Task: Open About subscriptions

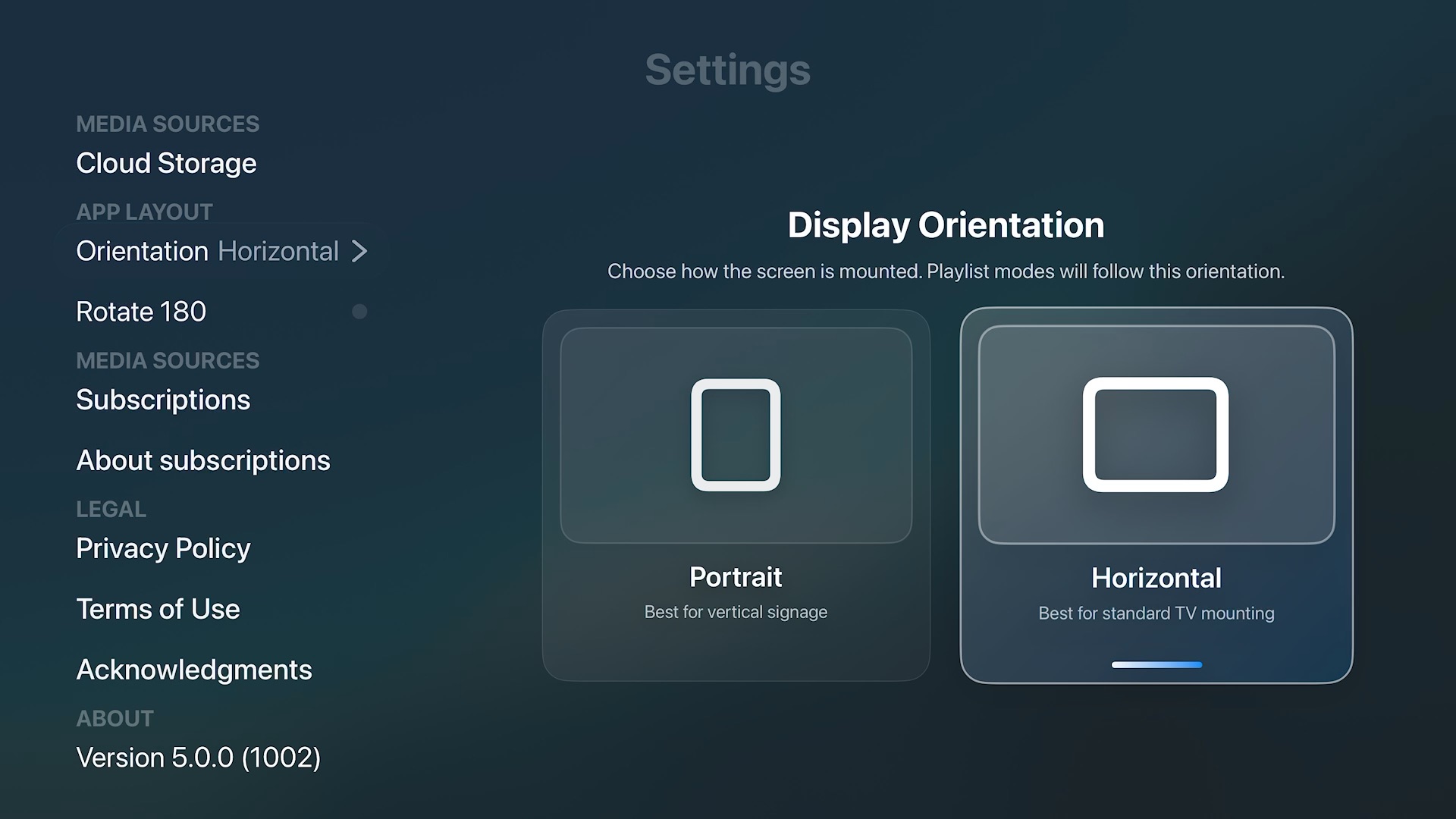Action: tap(203, 460)
